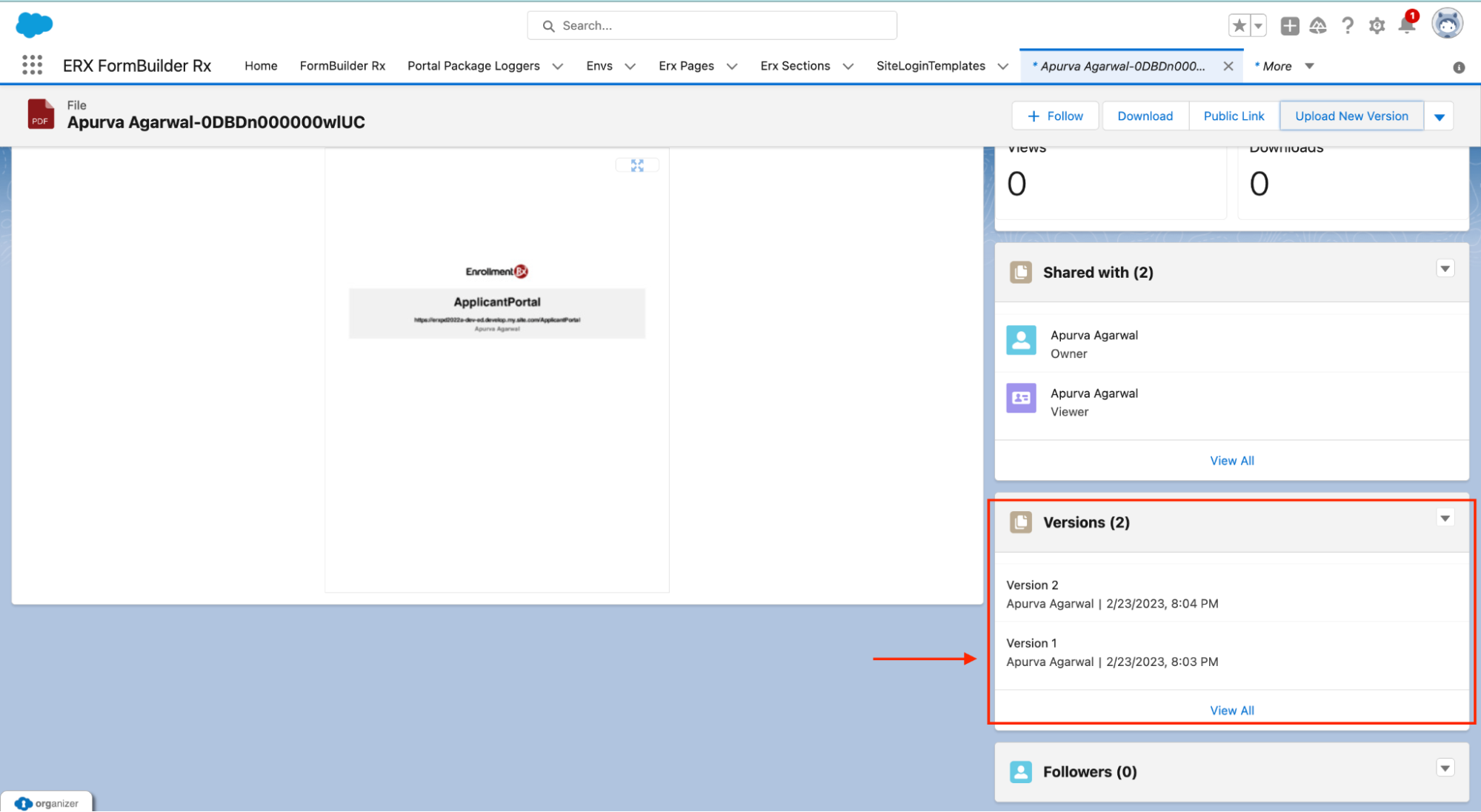Image resolution: width=1481 pixels, height=812 pixels.
Task: Expand the PDF preview to full screen
Action: click(x=637, y=165)
